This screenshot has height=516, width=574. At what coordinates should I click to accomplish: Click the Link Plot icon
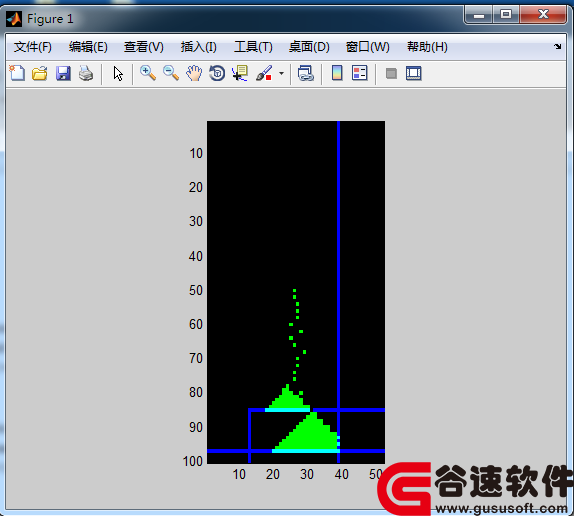(306, 73)
